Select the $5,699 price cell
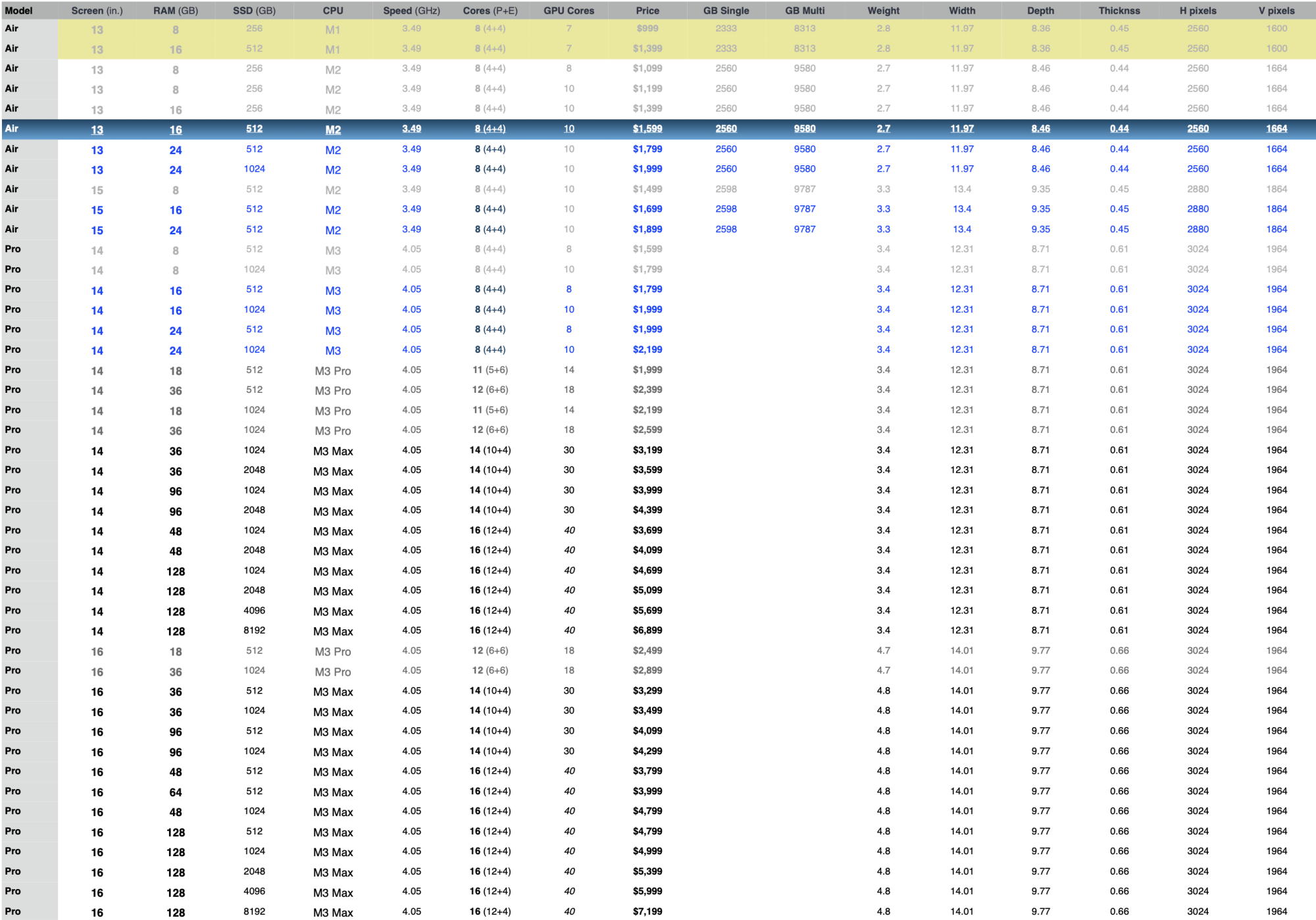 (647, 611)
